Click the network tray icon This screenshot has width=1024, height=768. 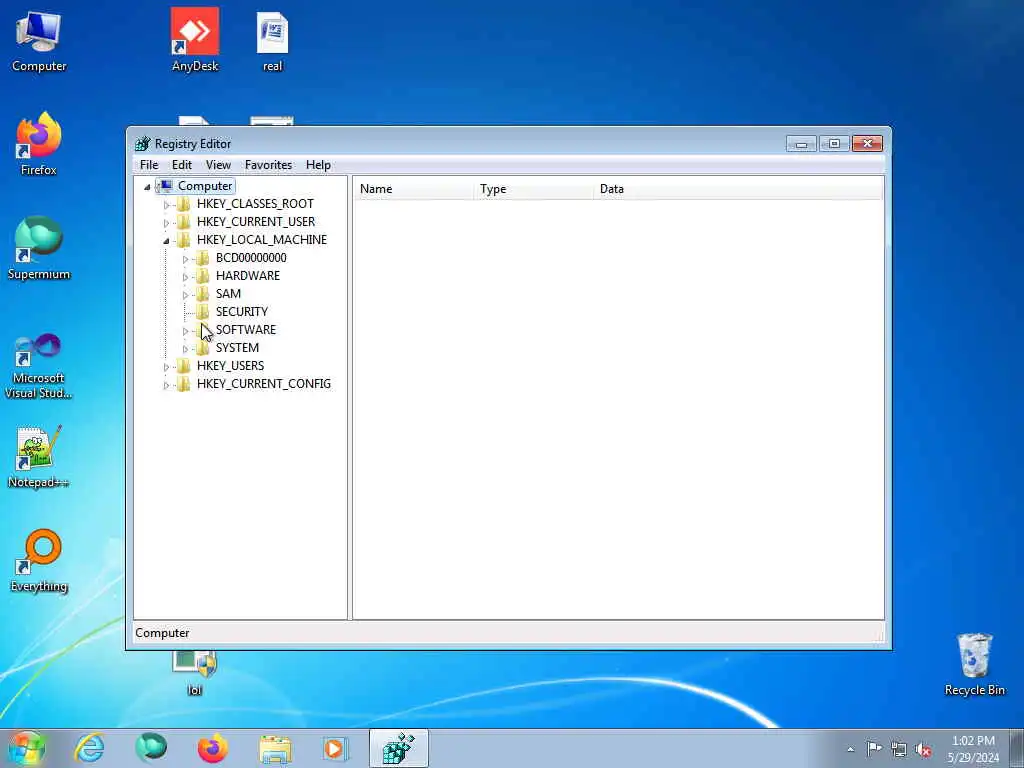point(899,749)
